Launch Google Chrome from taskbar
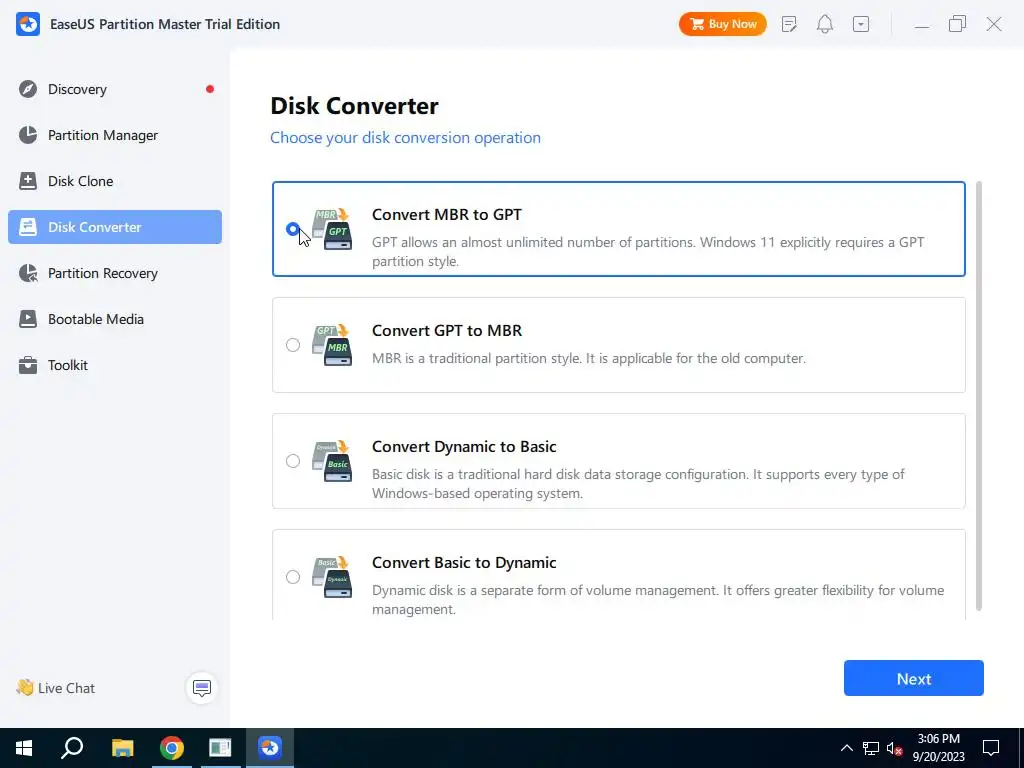The height and width of the screenshot is (768, 1024). [x=172, y=748]
